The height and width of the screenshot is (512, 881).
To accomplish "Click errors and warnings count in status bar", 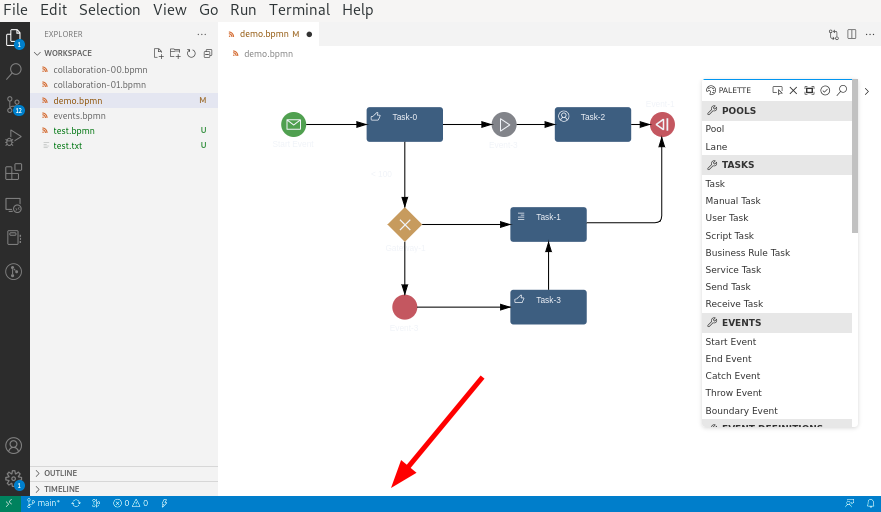I will (130, 504).
